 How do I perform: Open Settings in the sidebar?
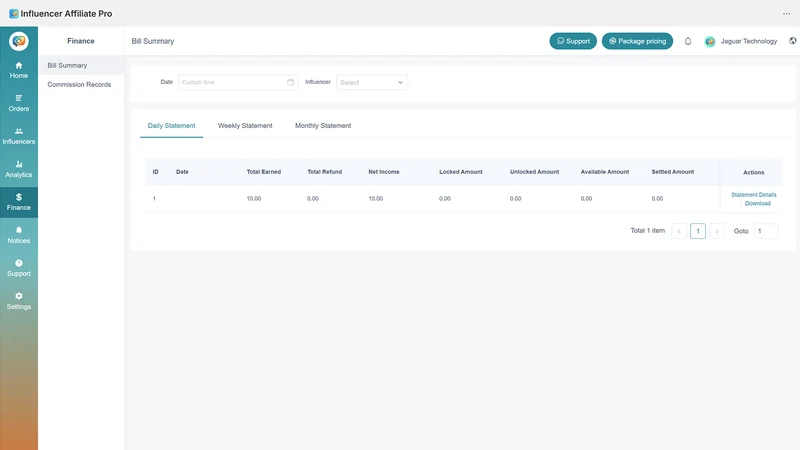pyautogui.click(x=18, y=301)
